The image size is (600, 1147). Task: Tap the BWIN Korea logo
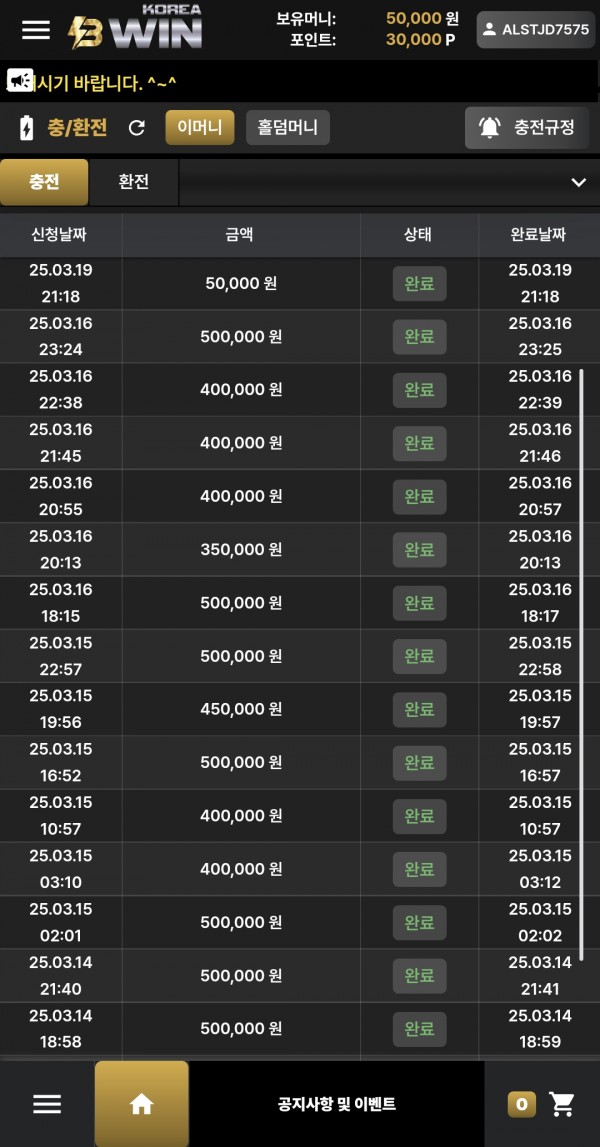click(x=135, y=27)
